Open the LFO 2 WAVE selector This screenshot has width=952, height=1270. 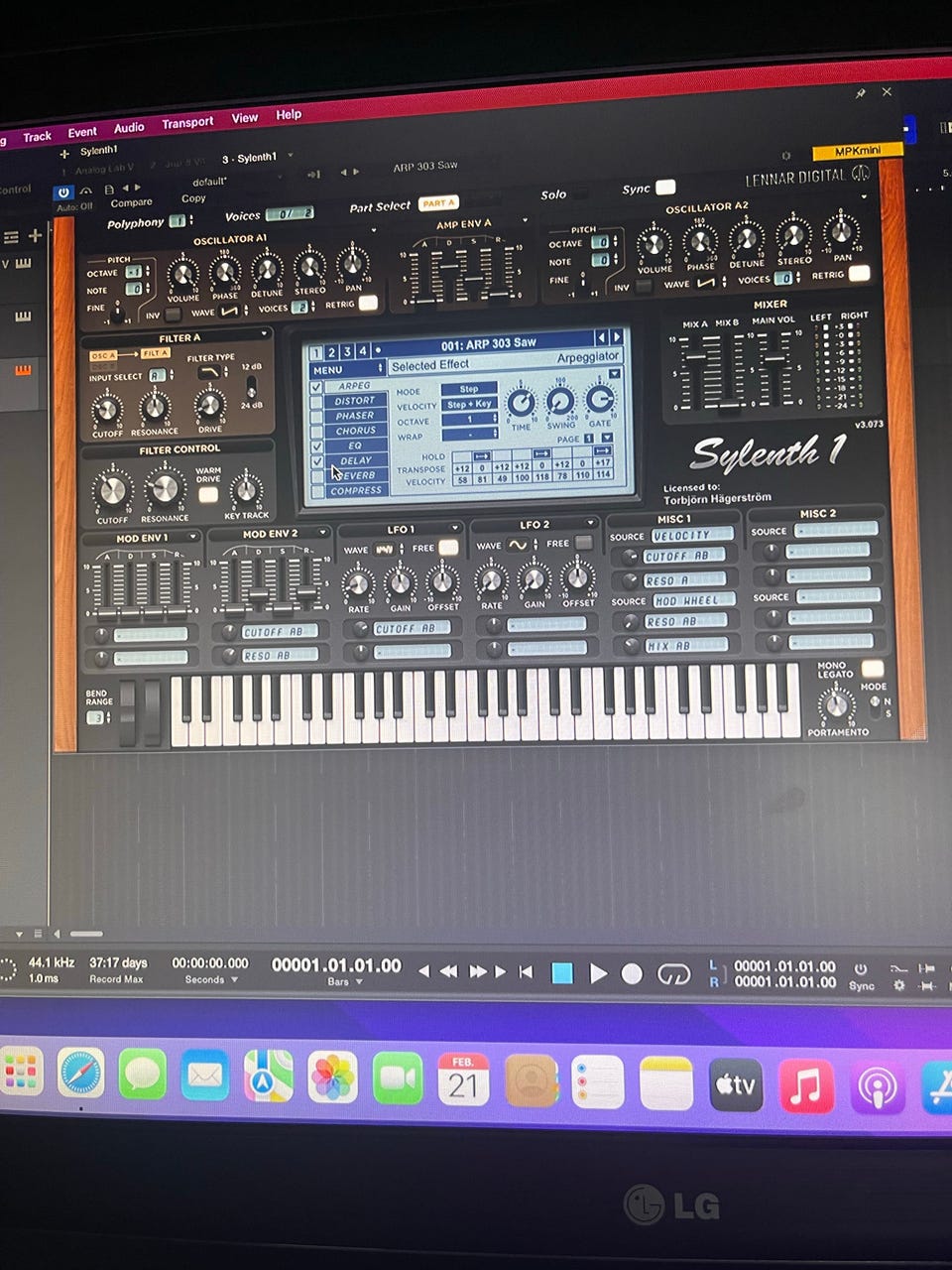[x=519, y=545]
